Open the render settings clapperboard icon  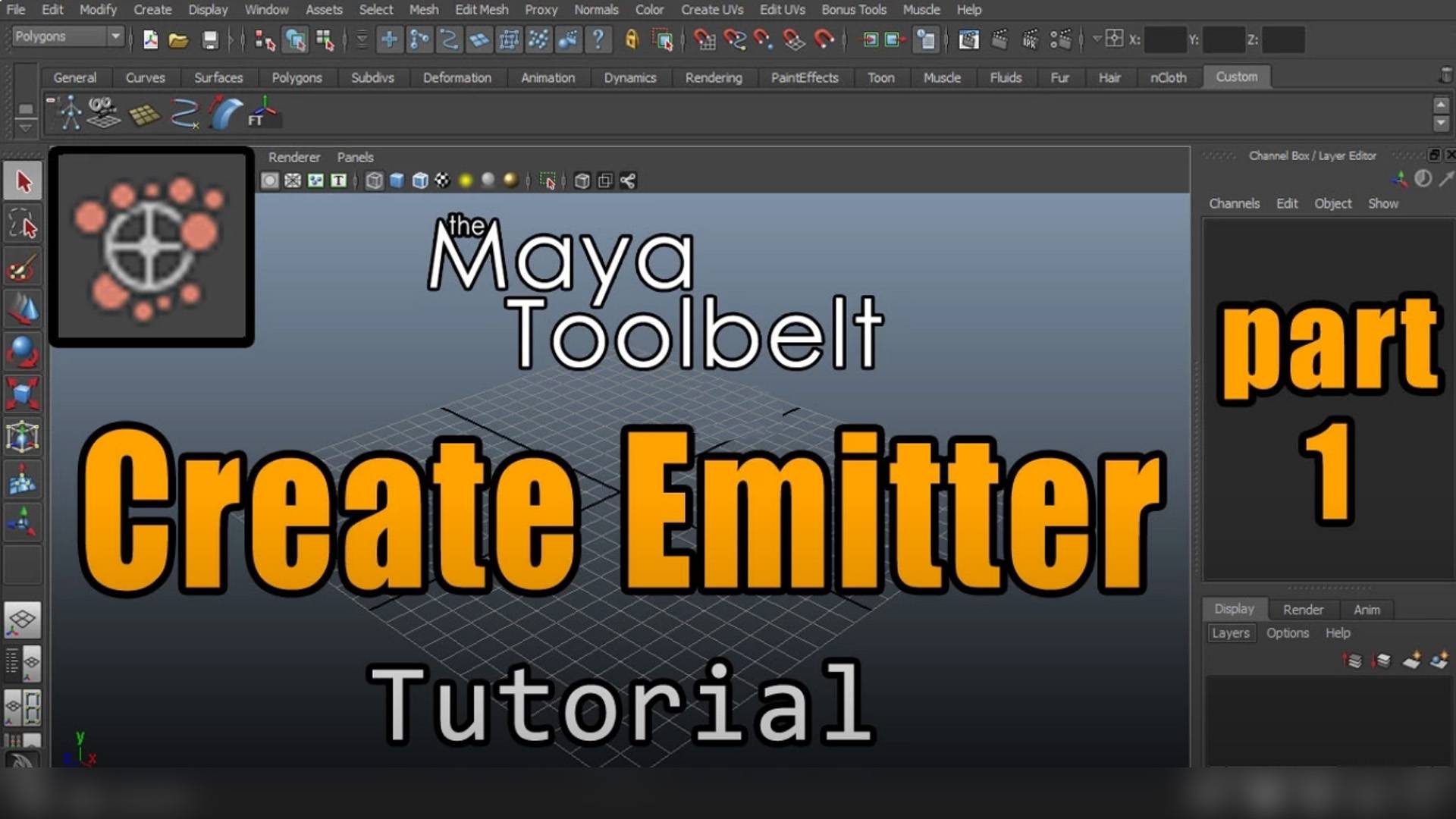coord(1061,39)
